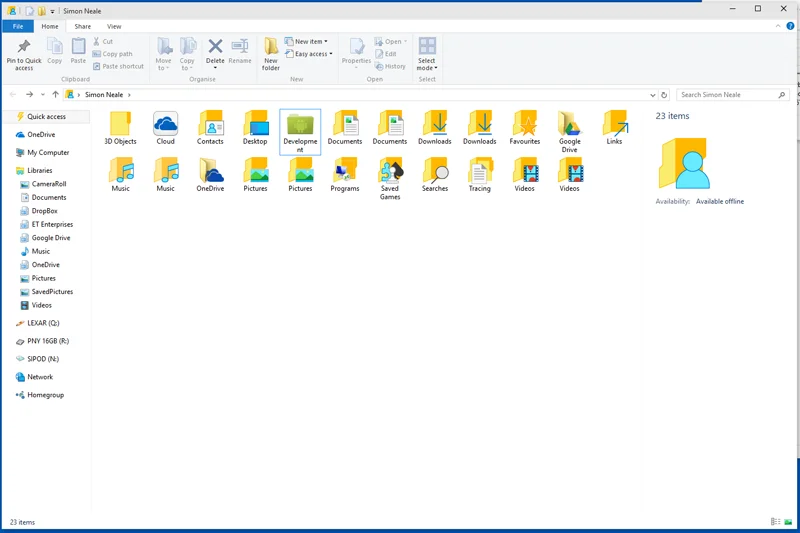
Task: Click the Search Simon Neale field
Action: (x=733, y=95)
